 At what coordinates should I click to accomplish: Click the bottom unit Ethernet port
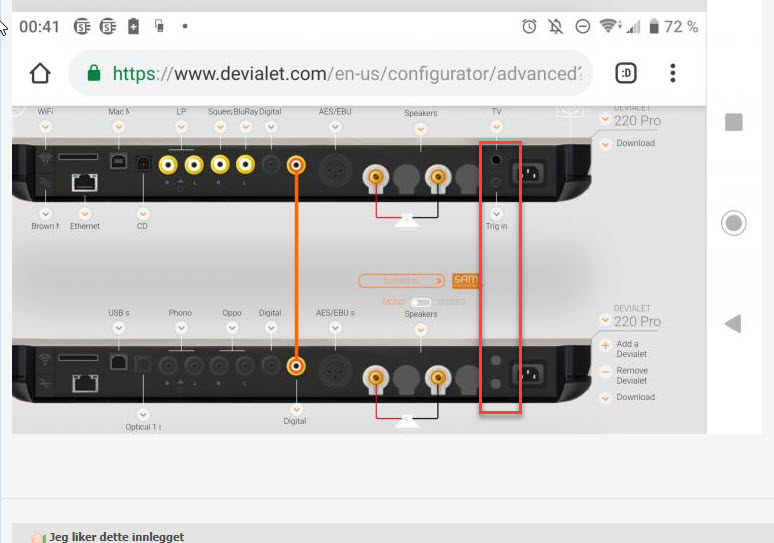(85, 384)
